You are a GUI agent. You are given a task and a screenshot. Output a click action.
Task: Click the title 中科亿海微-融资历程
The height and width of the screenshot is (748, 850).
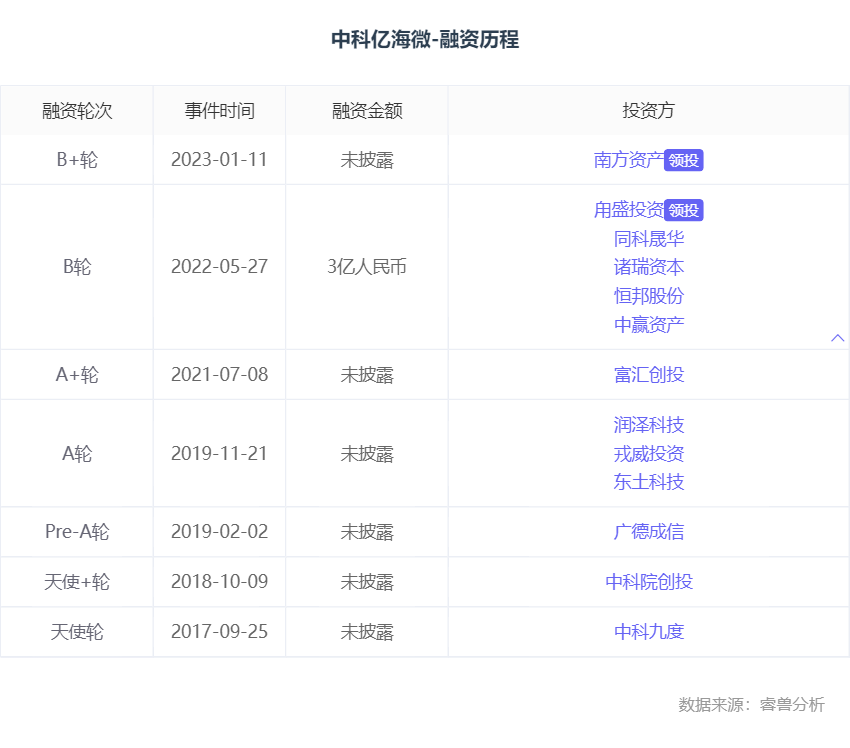pos(425,40)
